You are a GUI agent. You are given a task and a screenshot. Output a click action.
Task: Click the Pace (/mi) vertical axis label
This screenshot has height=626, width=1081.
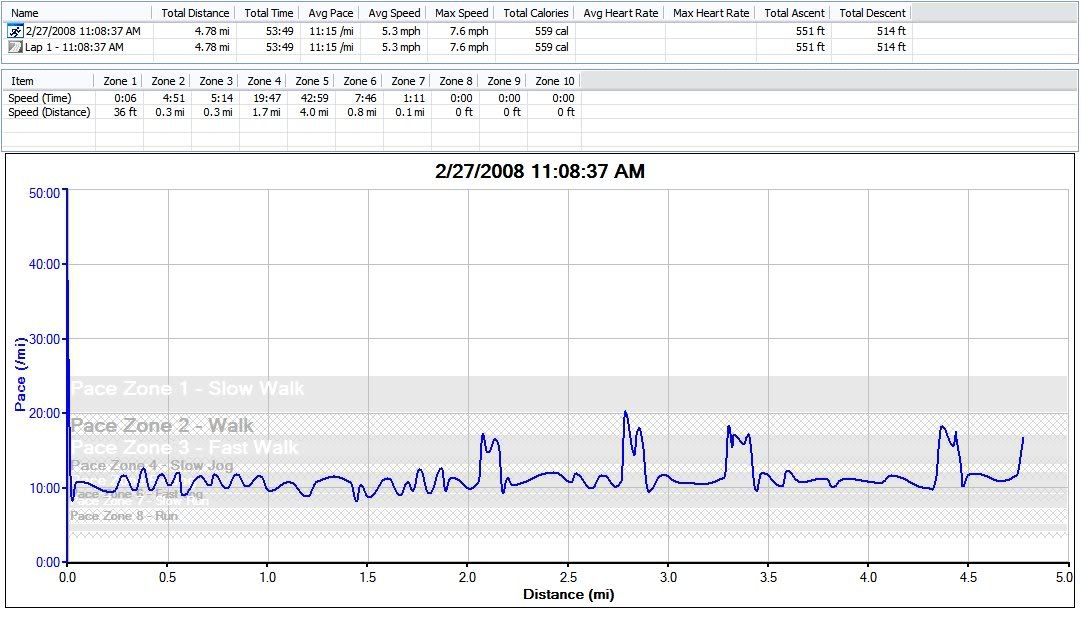20,376
